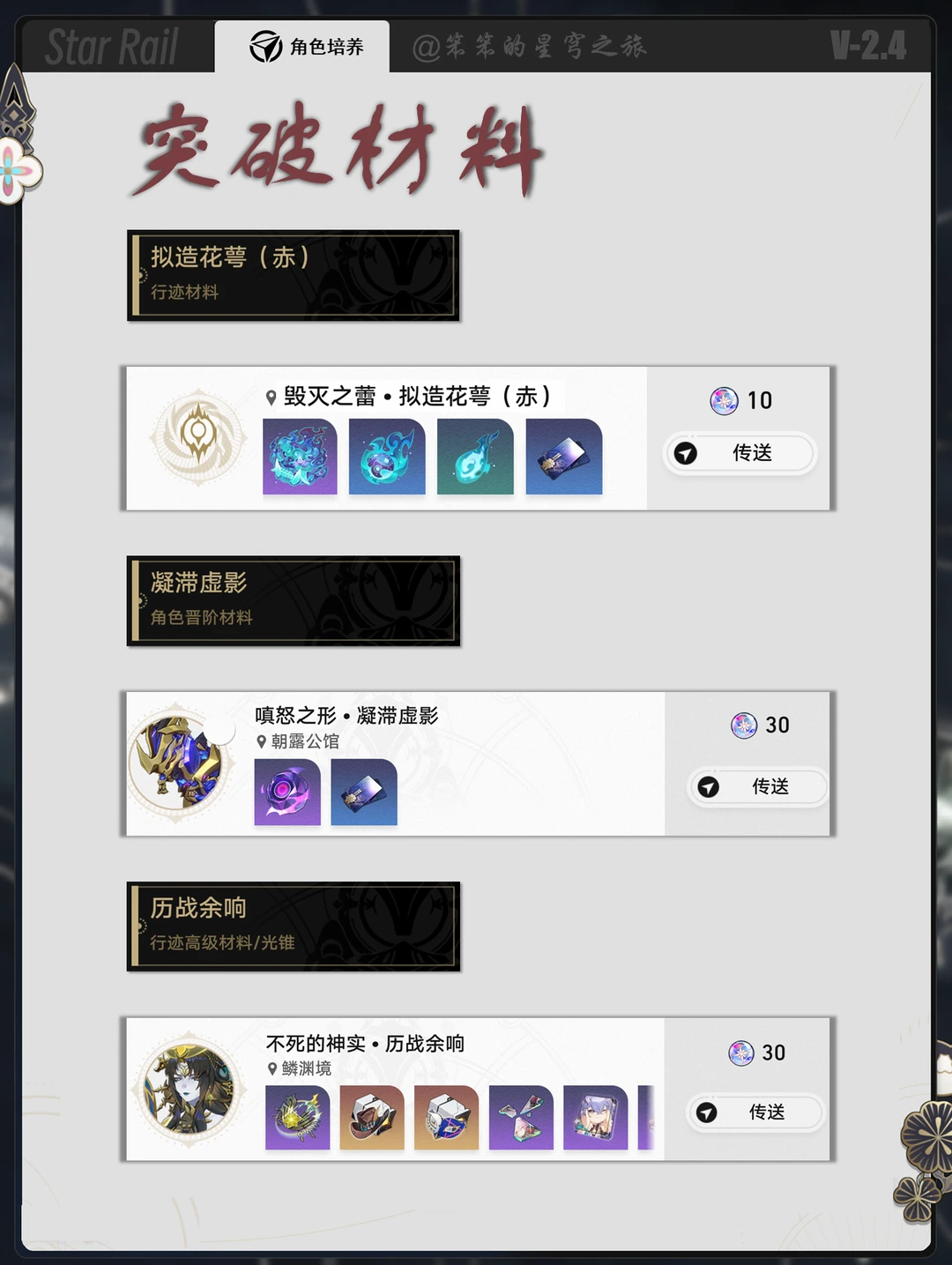Select the blue mask relic box icon
This screenshot has height=1265, width=952.
(x=446, y=1118)
